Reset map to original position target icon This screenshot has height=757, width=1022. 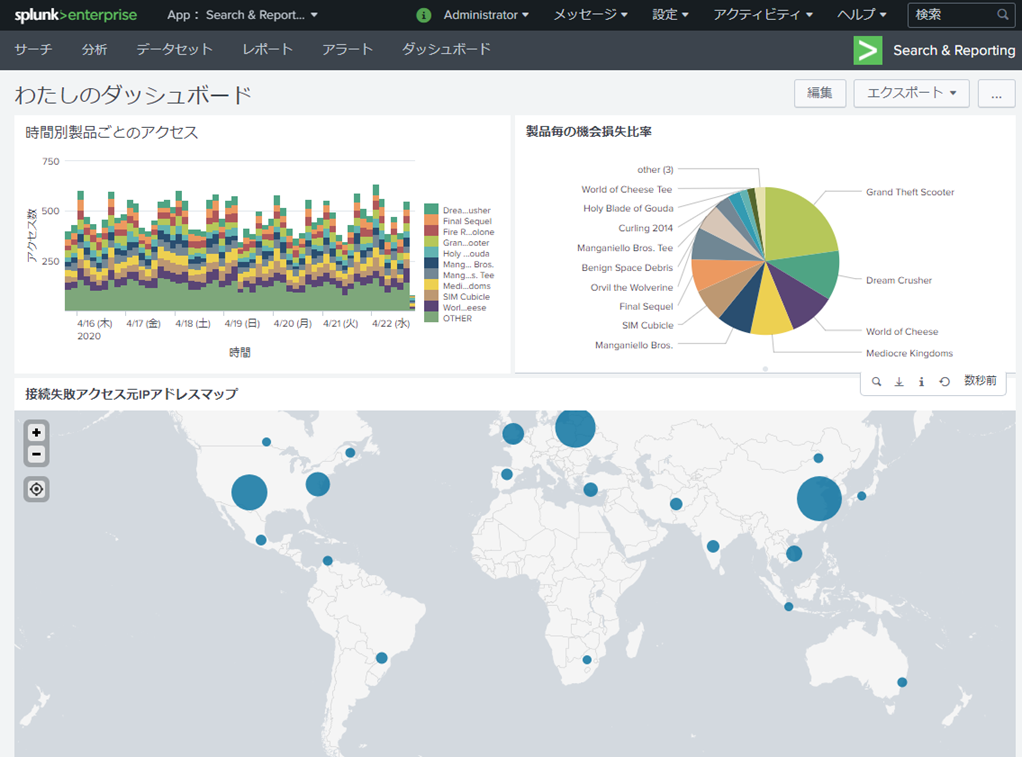(36, 489)
